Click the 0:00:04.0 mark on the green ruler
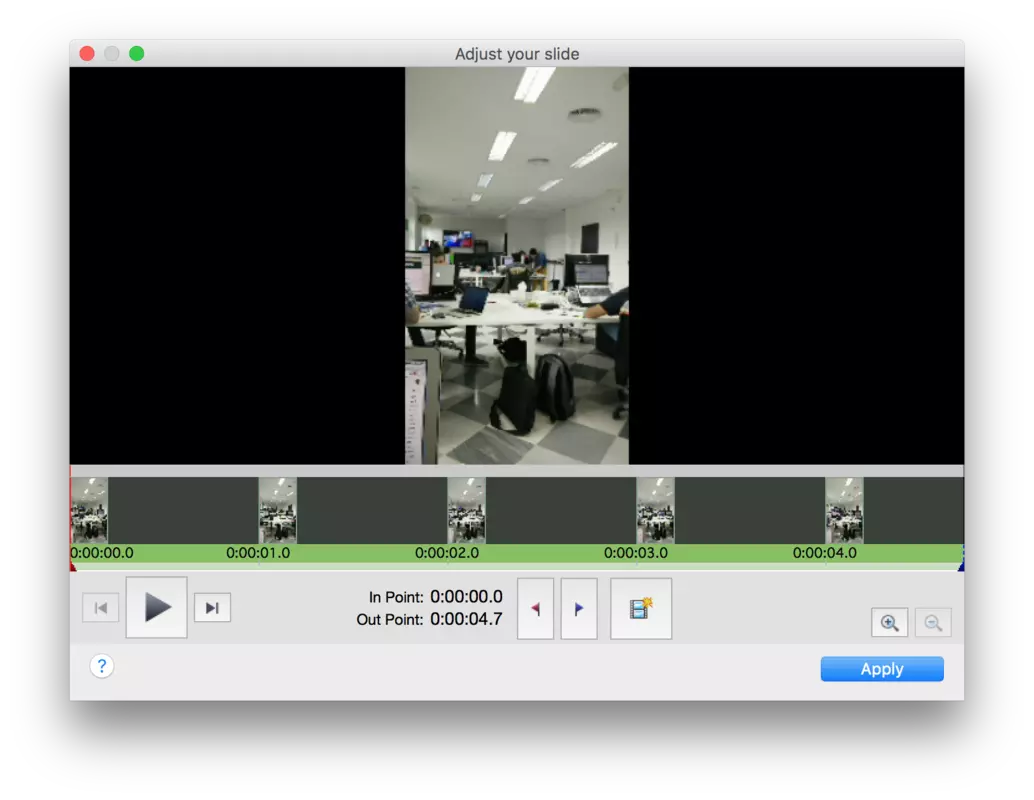The image size is (1034, 800). [824, 553]
